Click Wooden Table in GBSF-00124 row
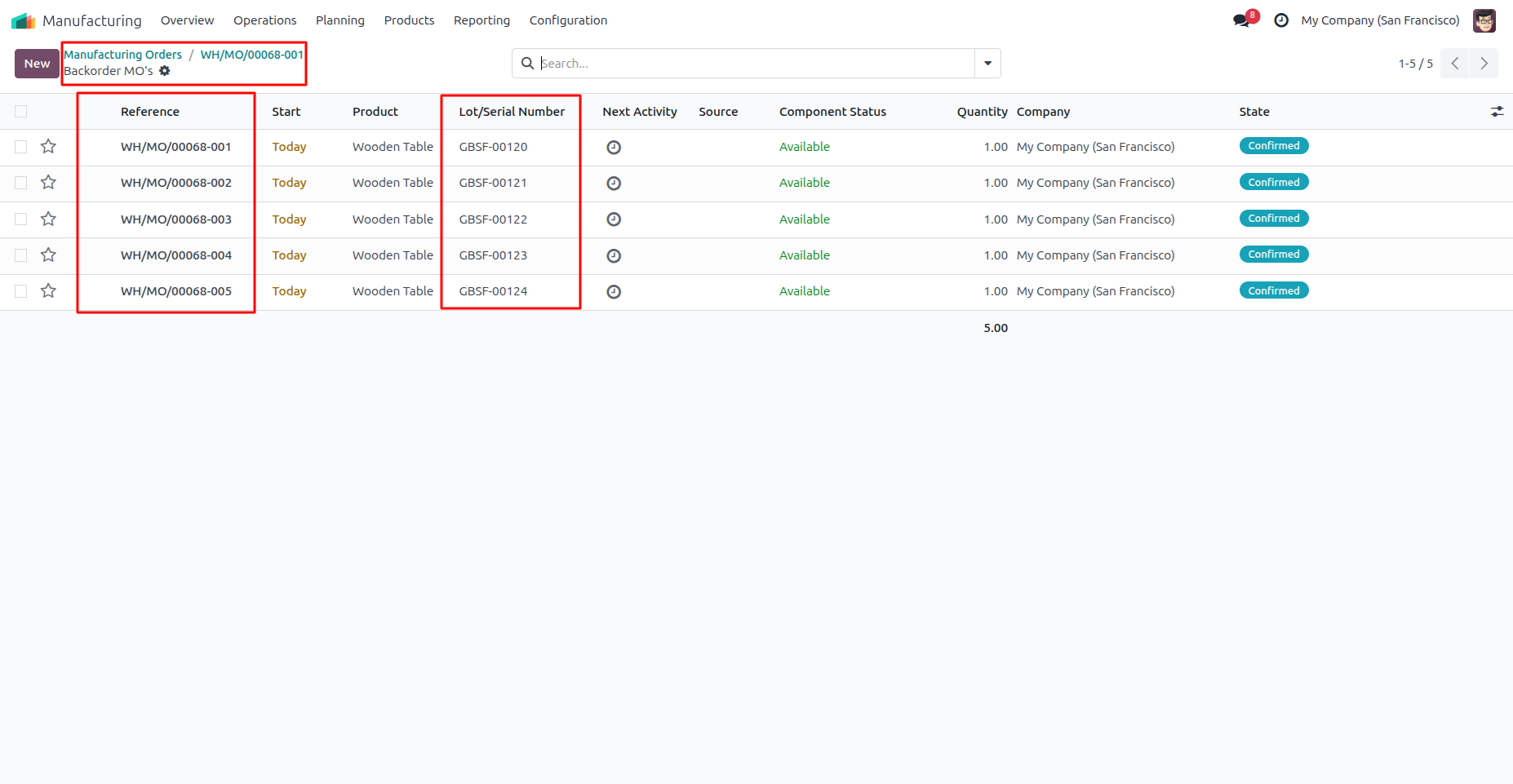 coord(393,291)
